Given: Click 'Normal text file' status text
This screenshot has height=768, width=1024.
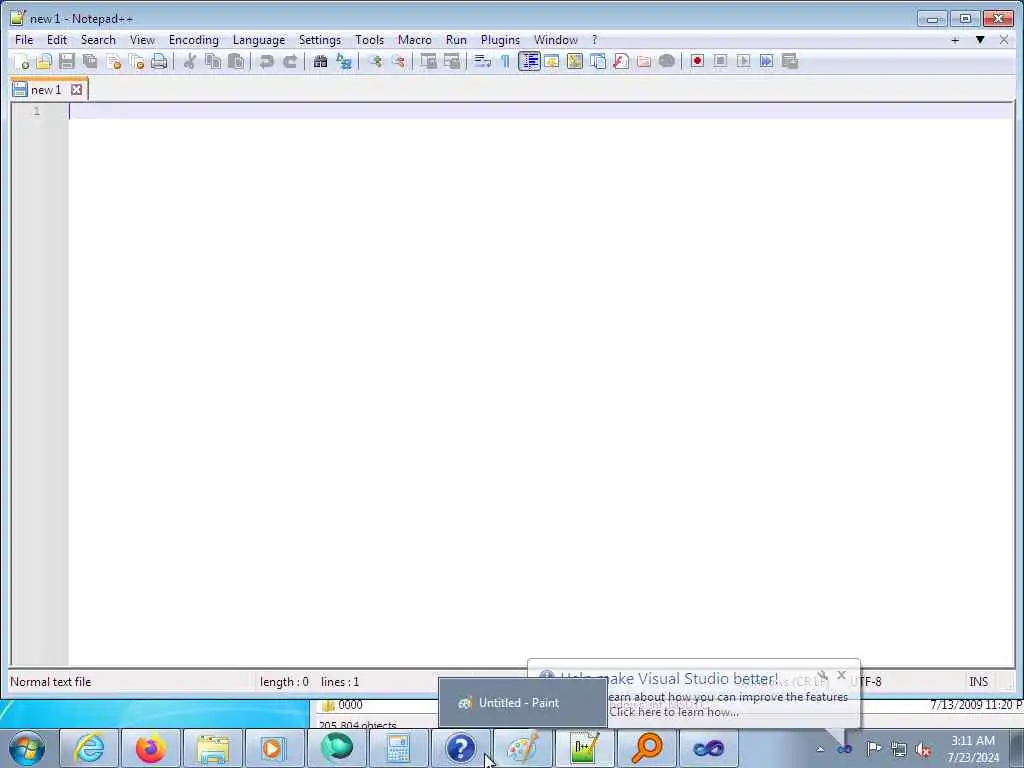Looking at the screenshot, I should pyautogui.click(x=51, y=682).
